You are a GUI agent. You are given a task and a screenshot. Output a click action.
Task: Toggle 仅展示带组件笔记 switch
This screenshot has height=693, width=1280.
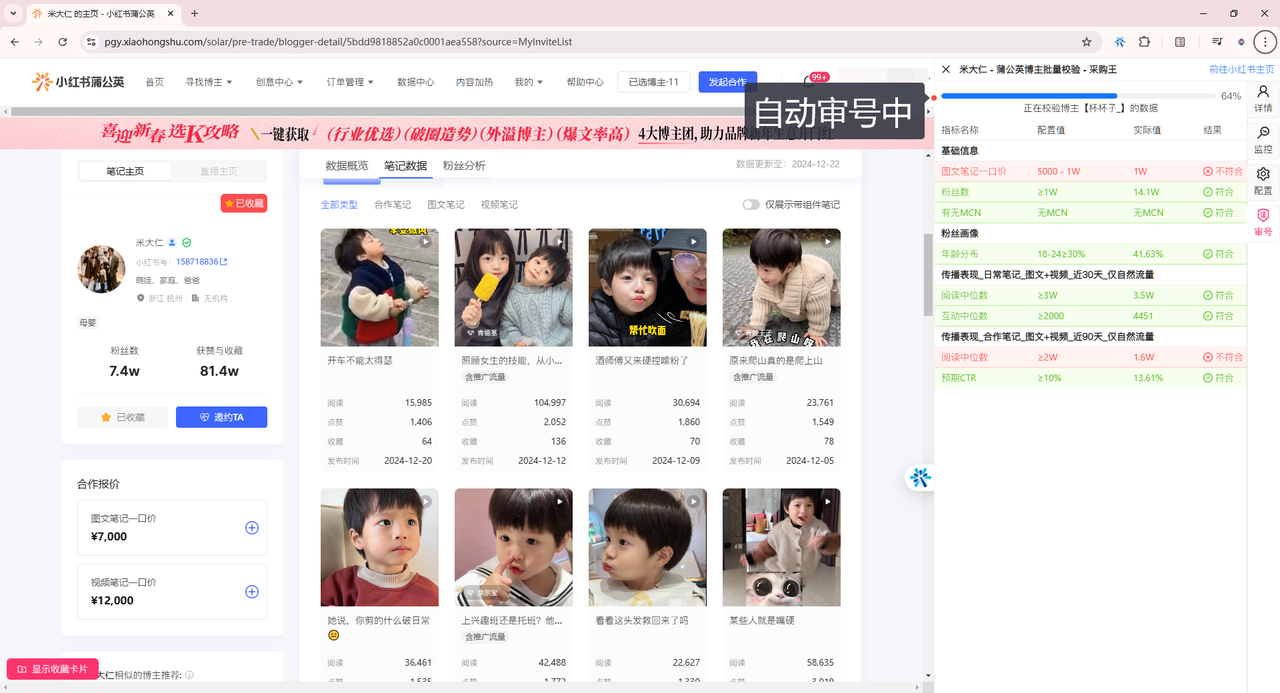(751, 205)
